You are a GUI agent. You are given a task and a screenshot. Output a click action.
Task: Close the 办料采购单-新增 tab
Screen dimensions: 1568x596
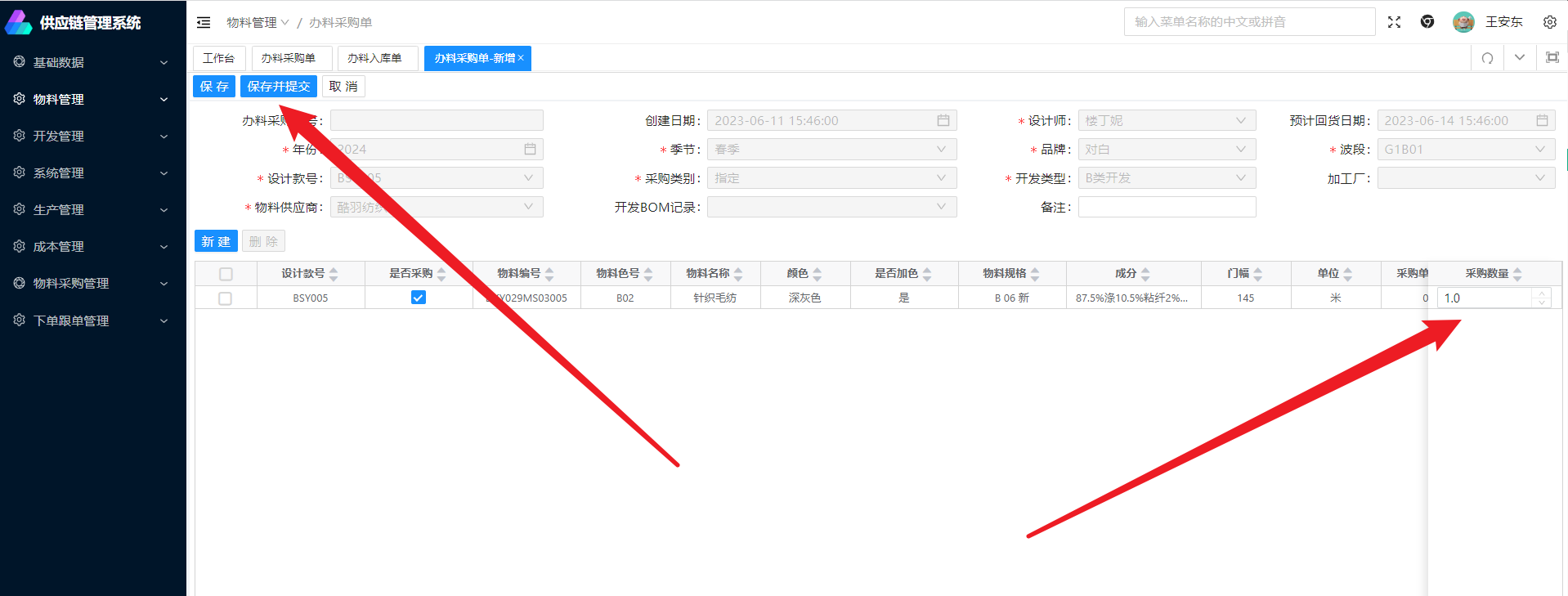[521, 58]
